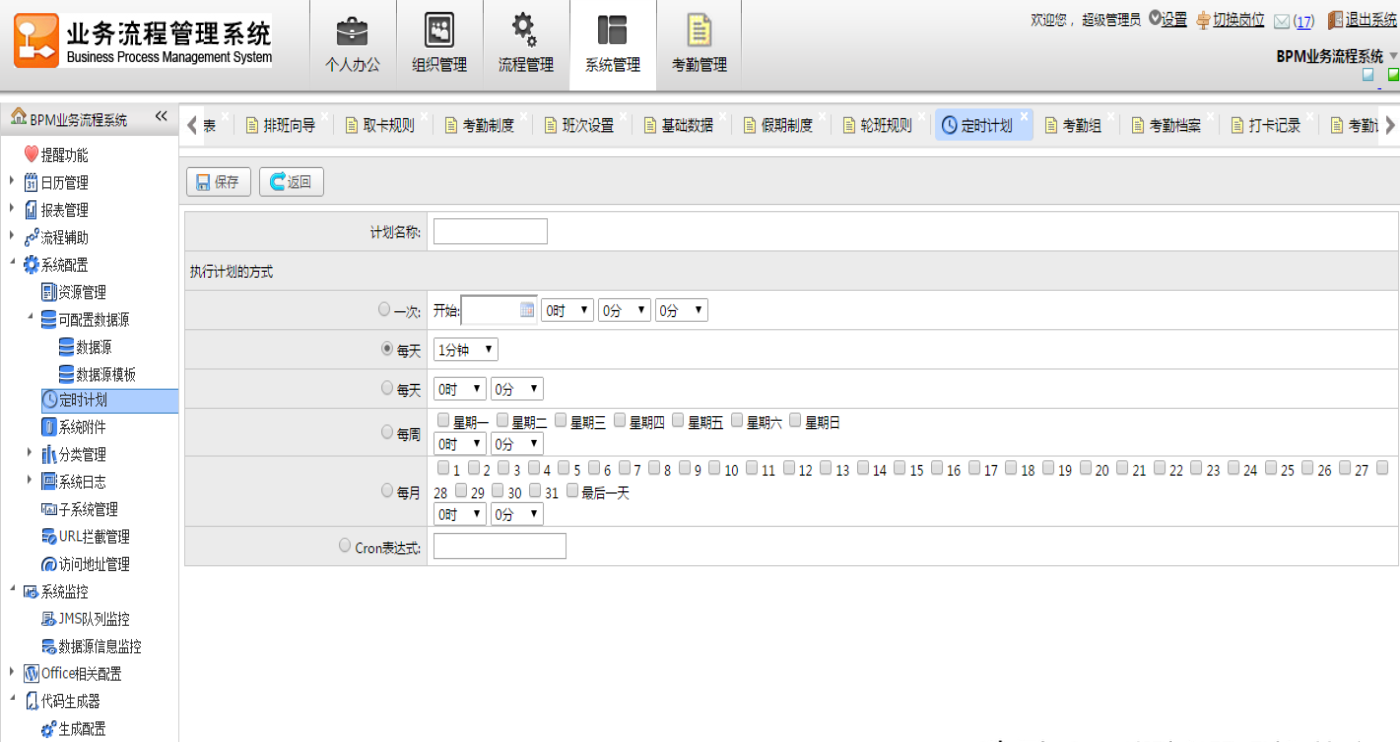The width and height of the screenshot is (1400, 742).
Task: Tick the 最后一天 checkbox
Action: coord(572,491)
